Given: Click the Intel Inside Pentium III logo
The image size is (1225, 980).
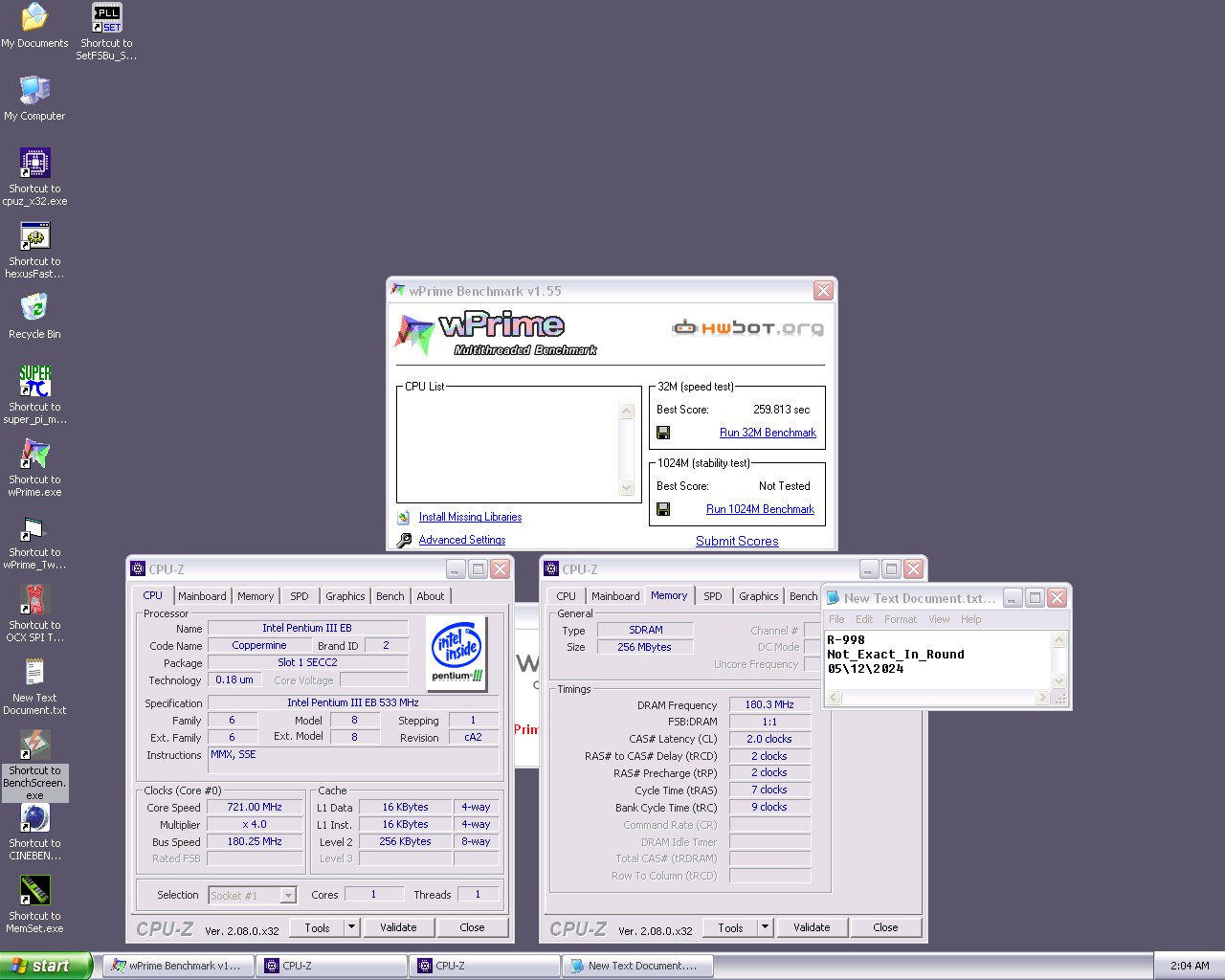Looking at the screenshot, I should (458, 652).
